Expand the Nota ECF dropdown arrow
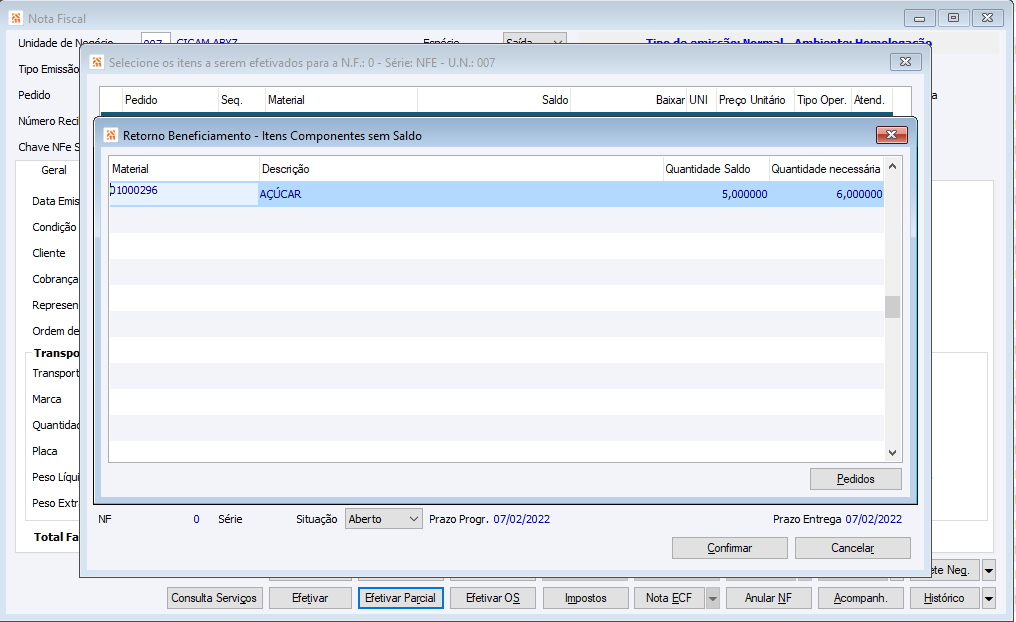 [712, 598]
